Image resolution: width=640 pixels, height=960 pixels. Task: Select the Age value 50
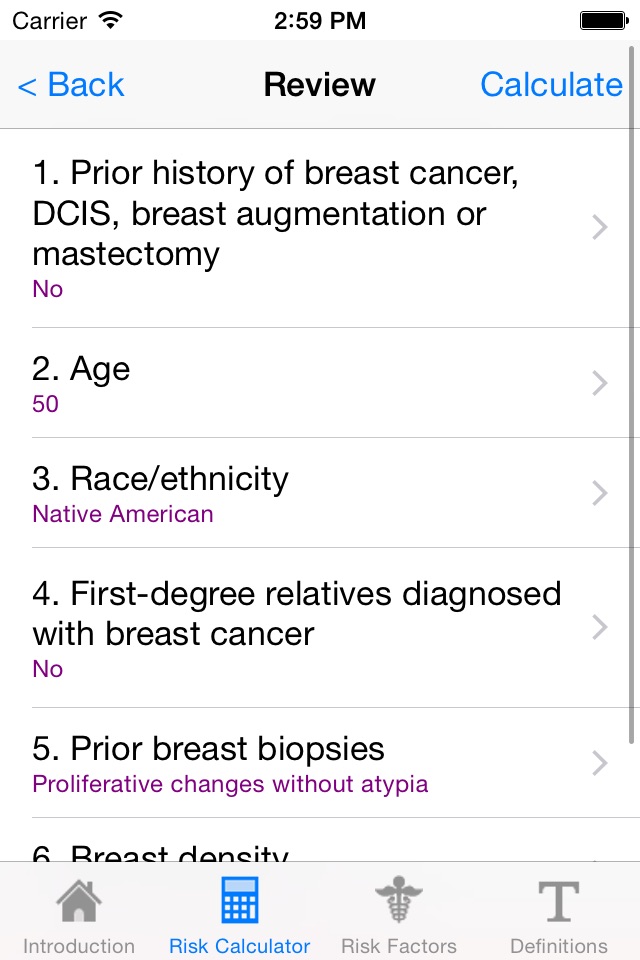click(46, 404)
